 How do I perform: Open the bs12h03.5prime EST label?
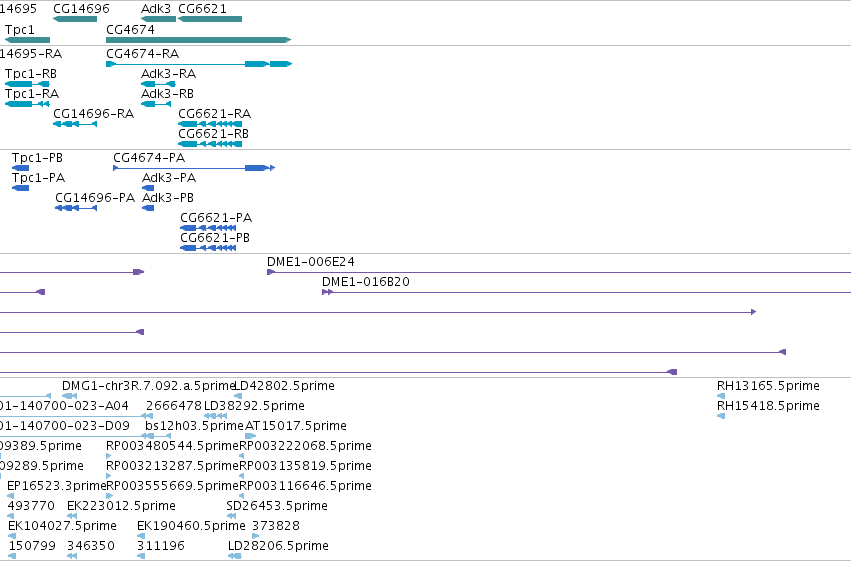coord(194,426)
